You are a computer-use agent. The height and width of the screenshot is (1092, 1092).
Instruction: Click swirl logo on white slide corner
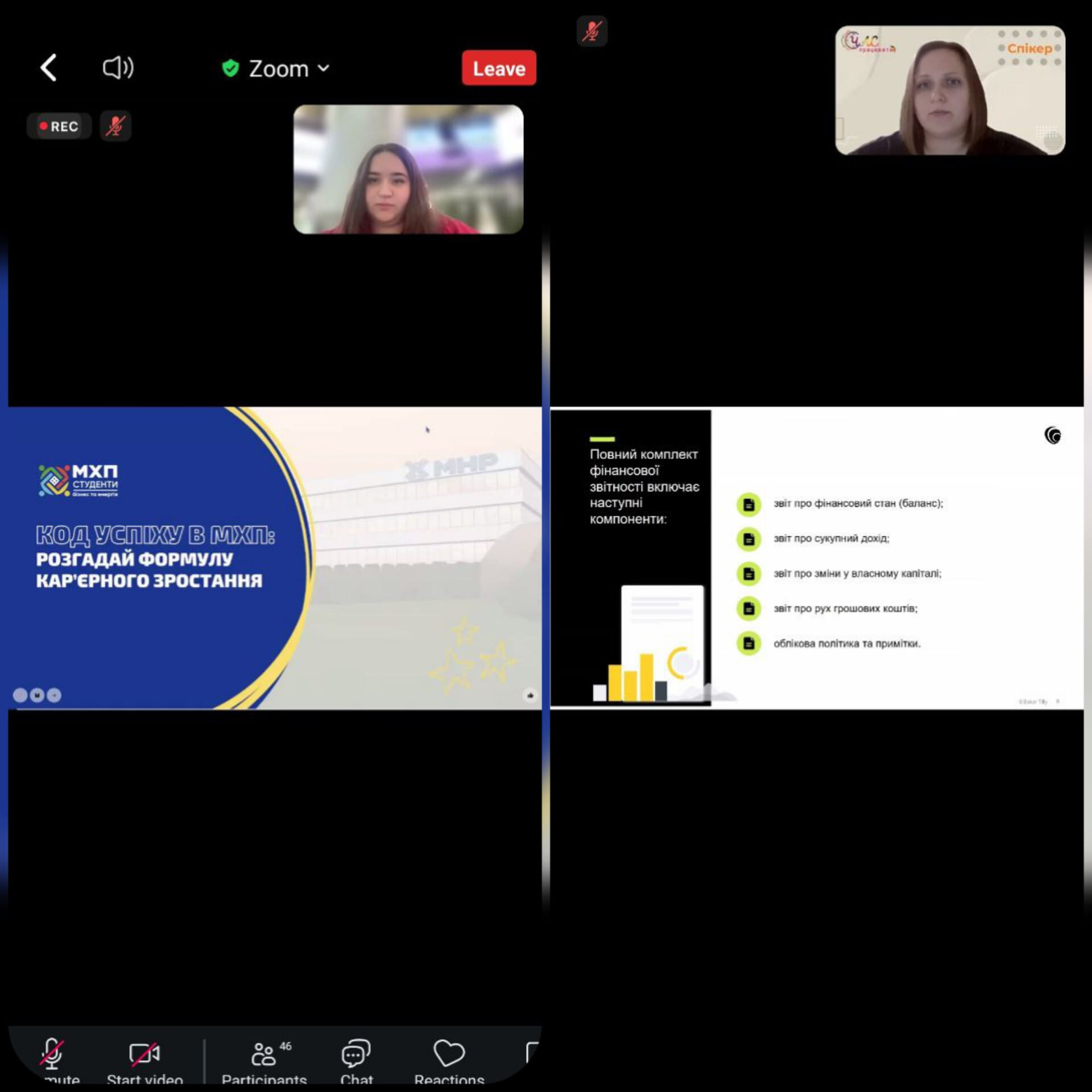coord(1053,436)
